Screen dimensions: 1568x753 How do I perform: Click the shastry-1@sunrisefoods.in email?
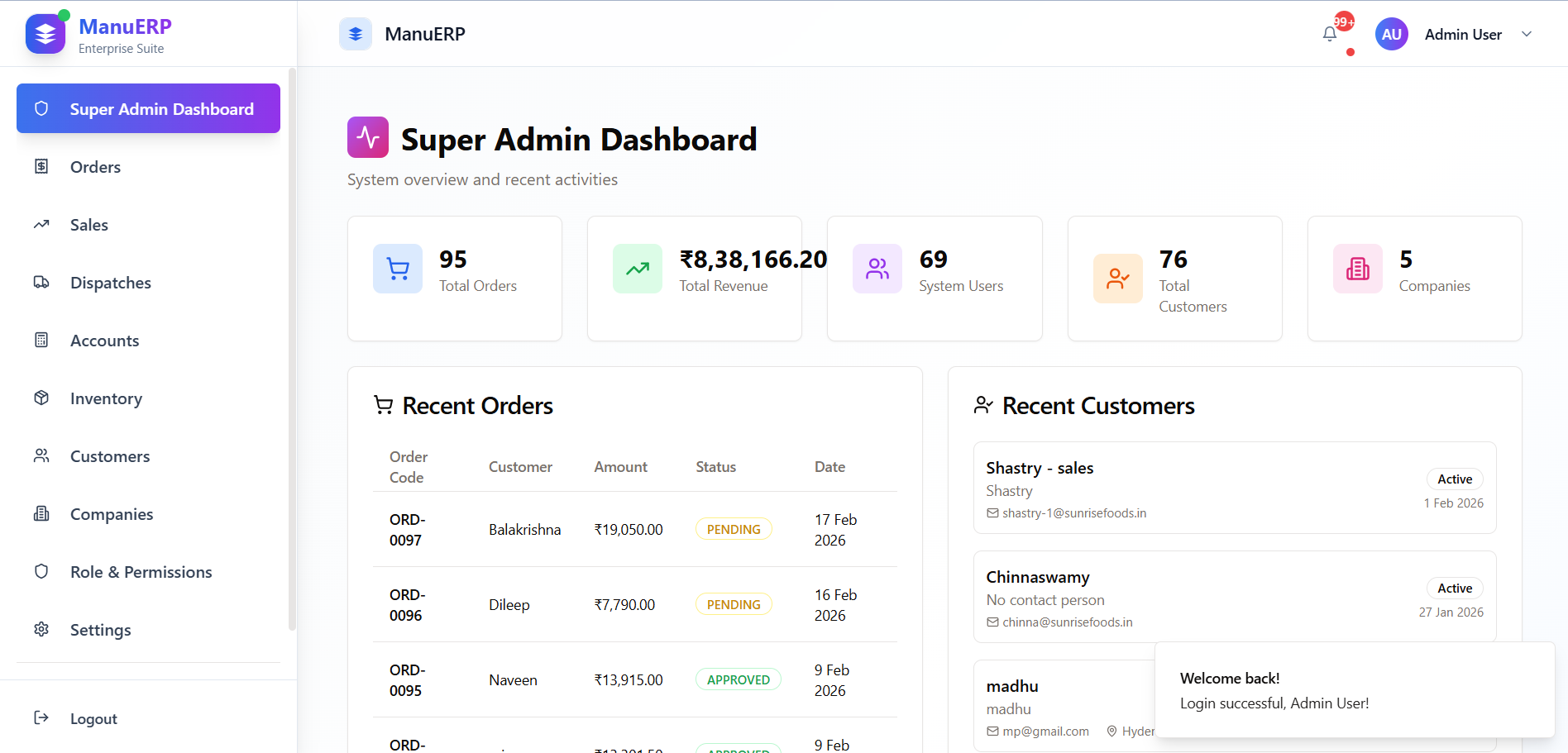[x=1073, y=513]
